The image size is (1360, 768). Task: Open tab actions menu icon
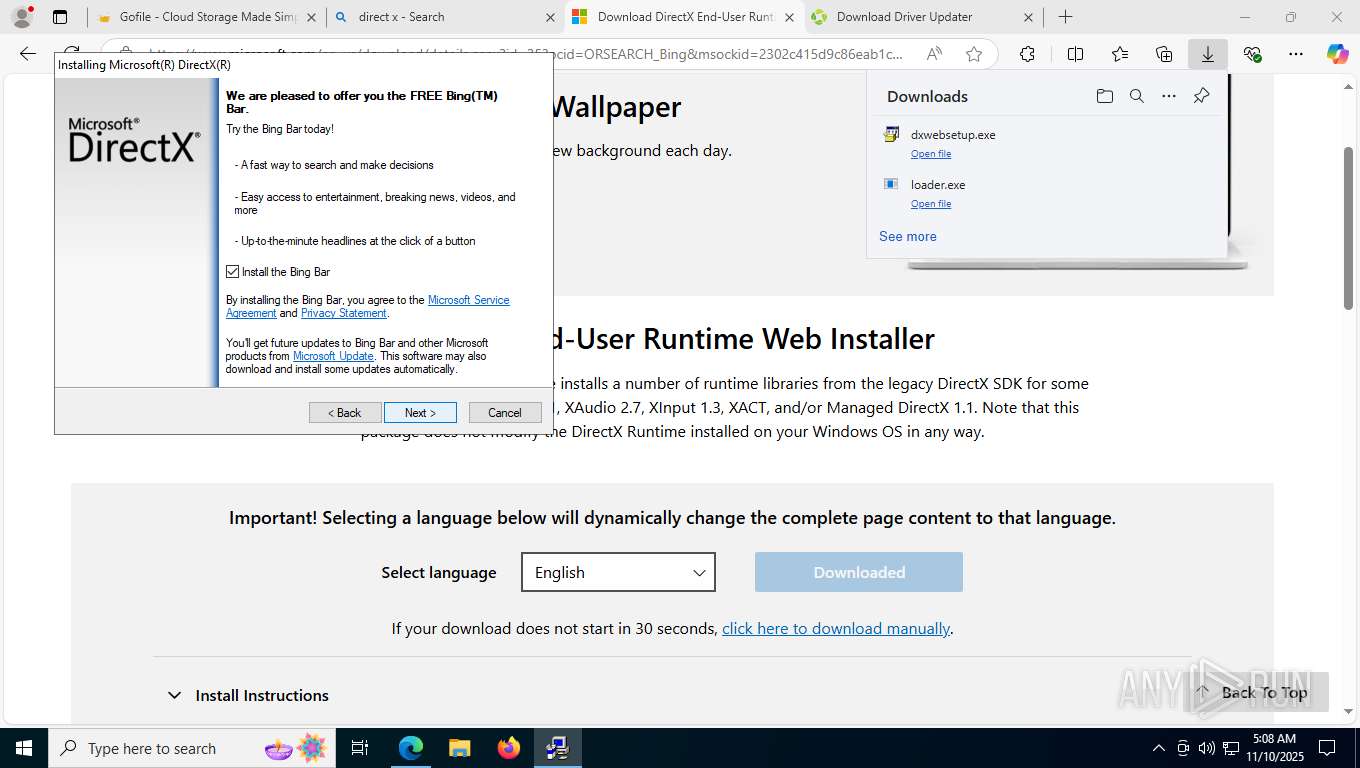60,17
